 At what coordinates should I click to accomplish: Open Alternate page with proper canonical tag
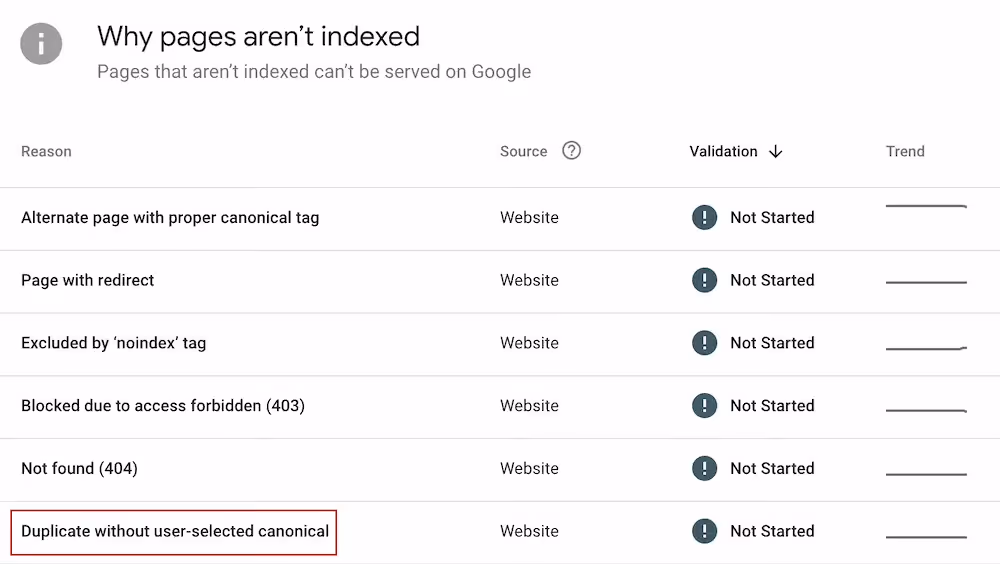pos(170,218)
